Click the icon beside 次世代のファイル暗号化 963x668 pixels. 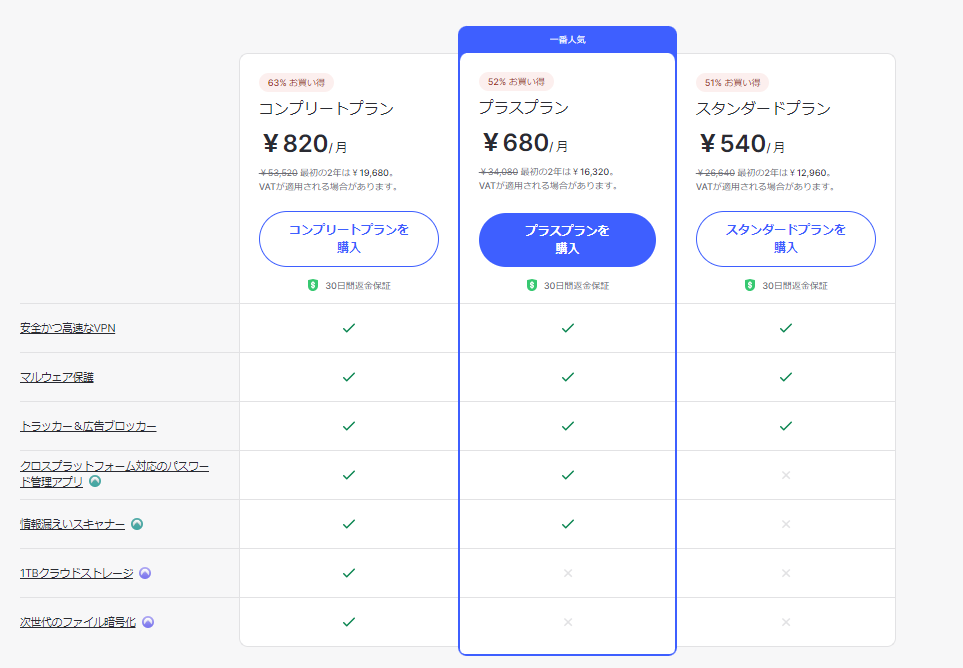point(147,622)
